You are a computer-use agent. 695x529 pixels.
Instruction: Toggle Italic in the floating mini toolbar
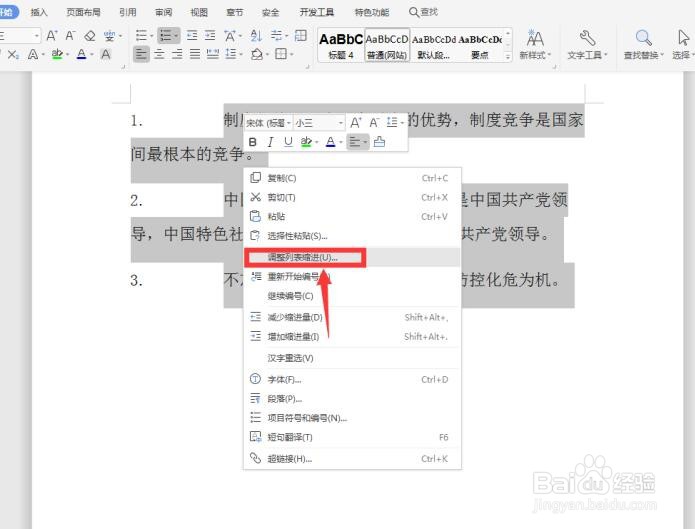(x=270, y=142)
